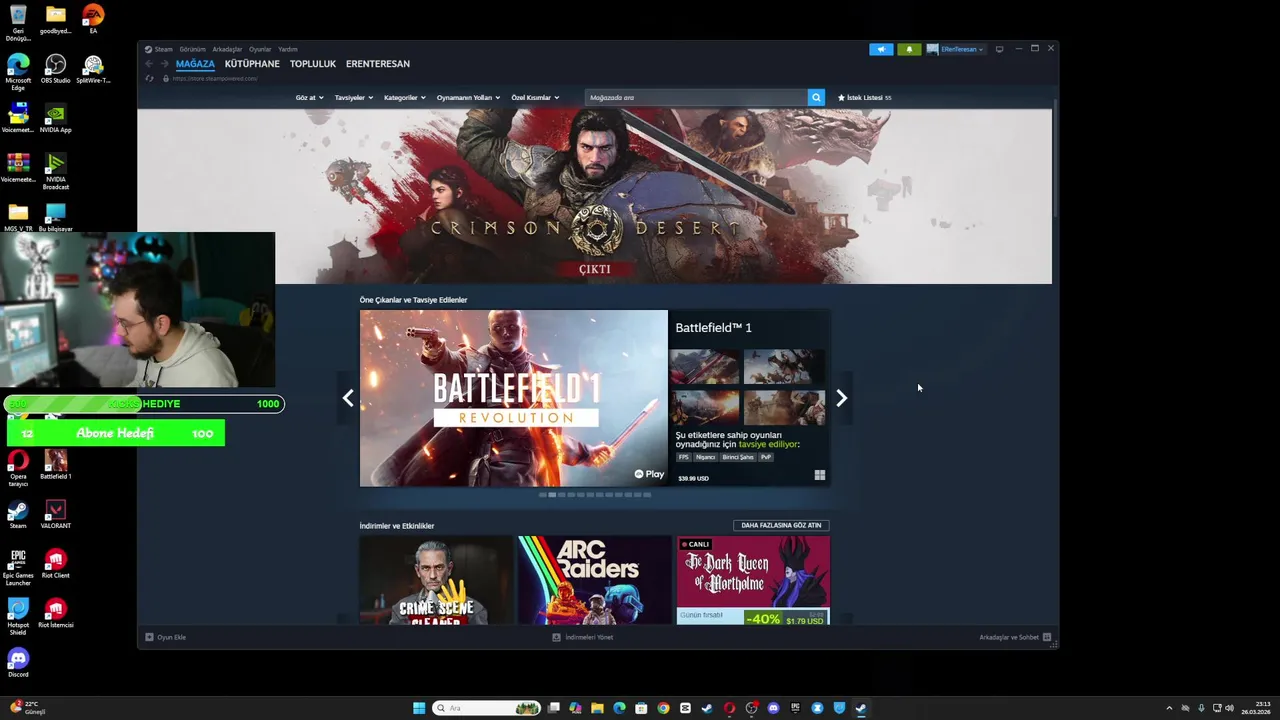Show next featured game with right arrow

841,398
